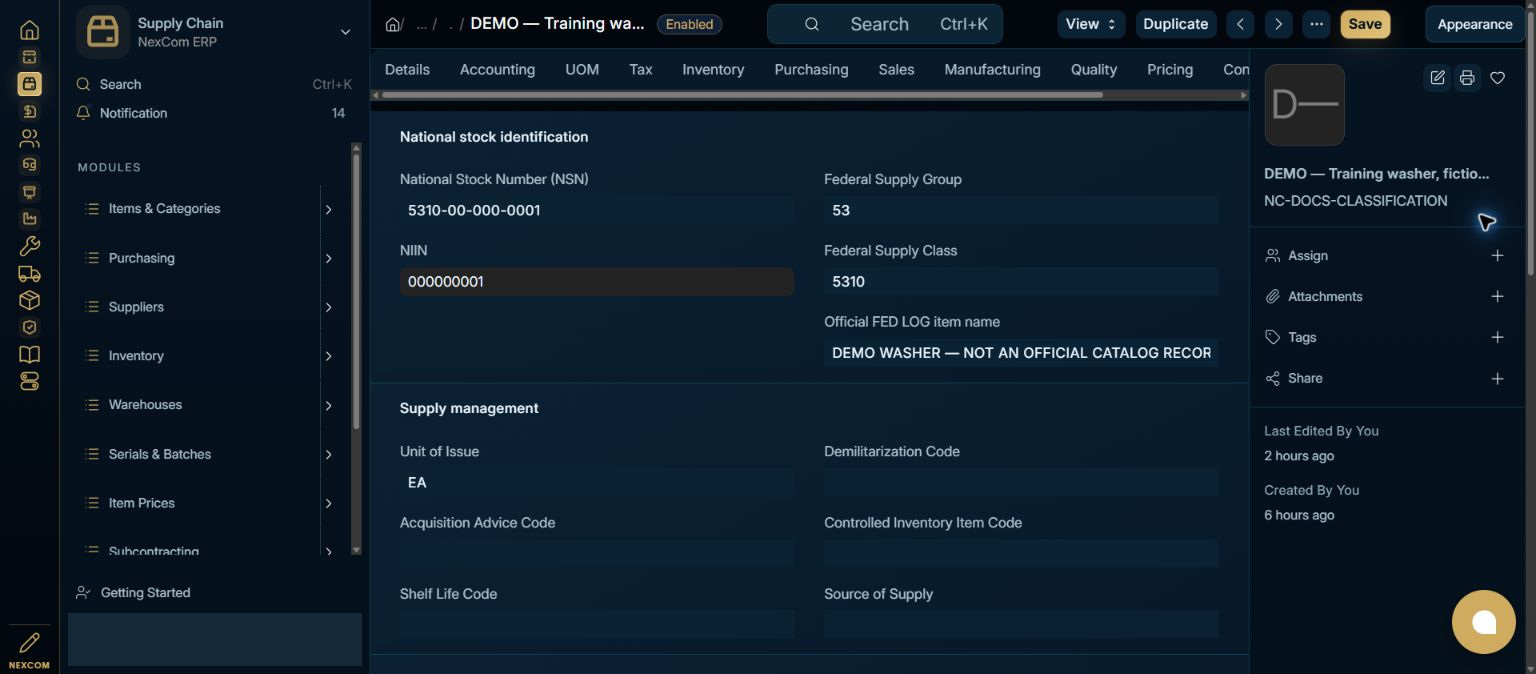
Task: Open the Pricing tab
Action: pos(1170,70)
